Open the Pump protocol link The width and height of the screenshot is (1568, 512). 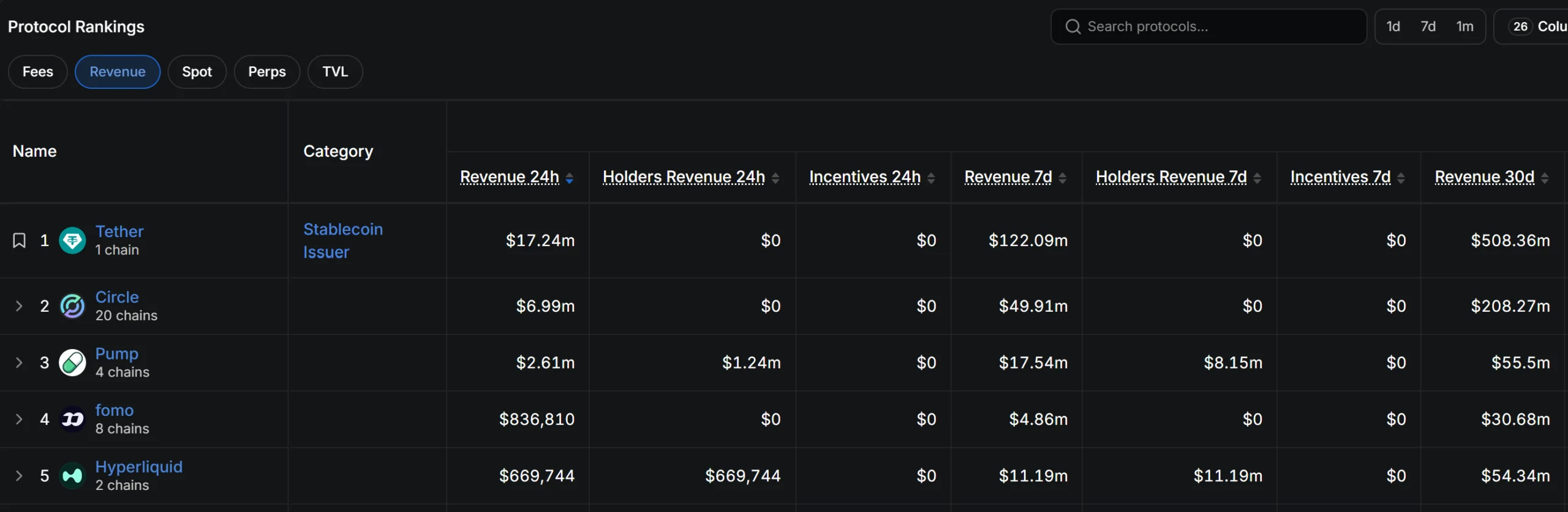click(x=117, y=354)
